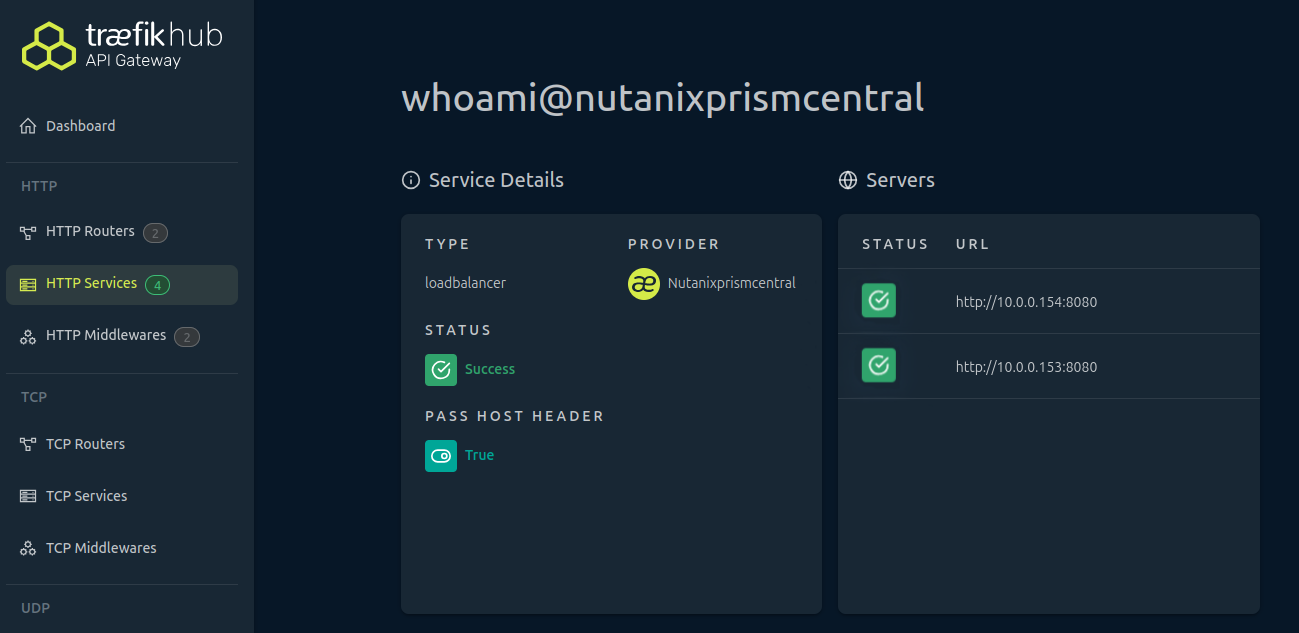Screen dimensions: 1299x633
Task: Click the TCP Routers icon
Action: [x=27, y=443]
